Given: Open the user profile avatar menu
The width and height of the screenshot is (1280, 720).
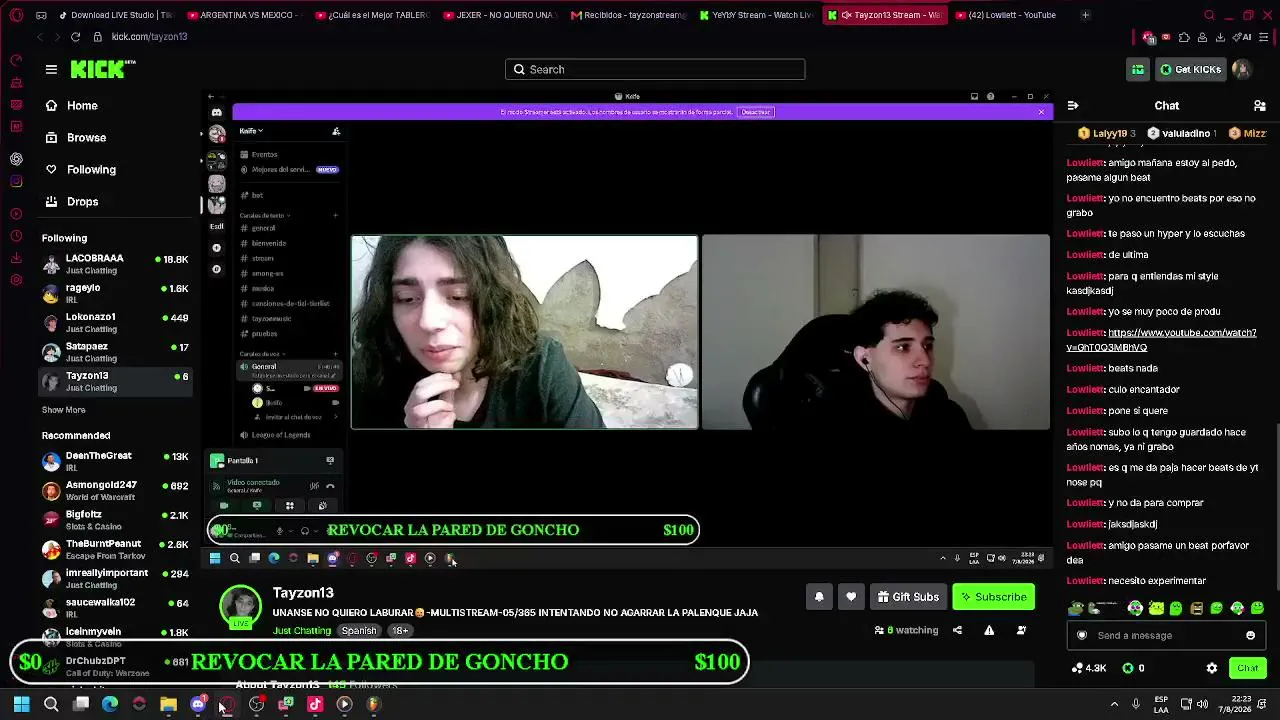Looking at the screenshot, I should (x=1241, y=69).
